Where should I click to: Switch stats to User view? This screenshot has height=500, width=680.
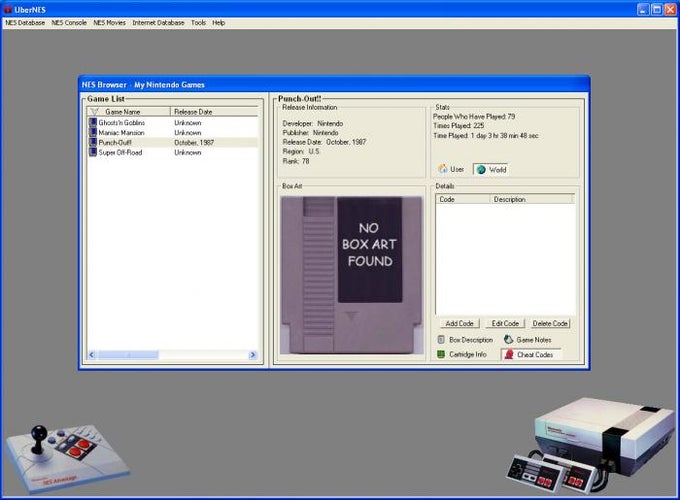451,169
